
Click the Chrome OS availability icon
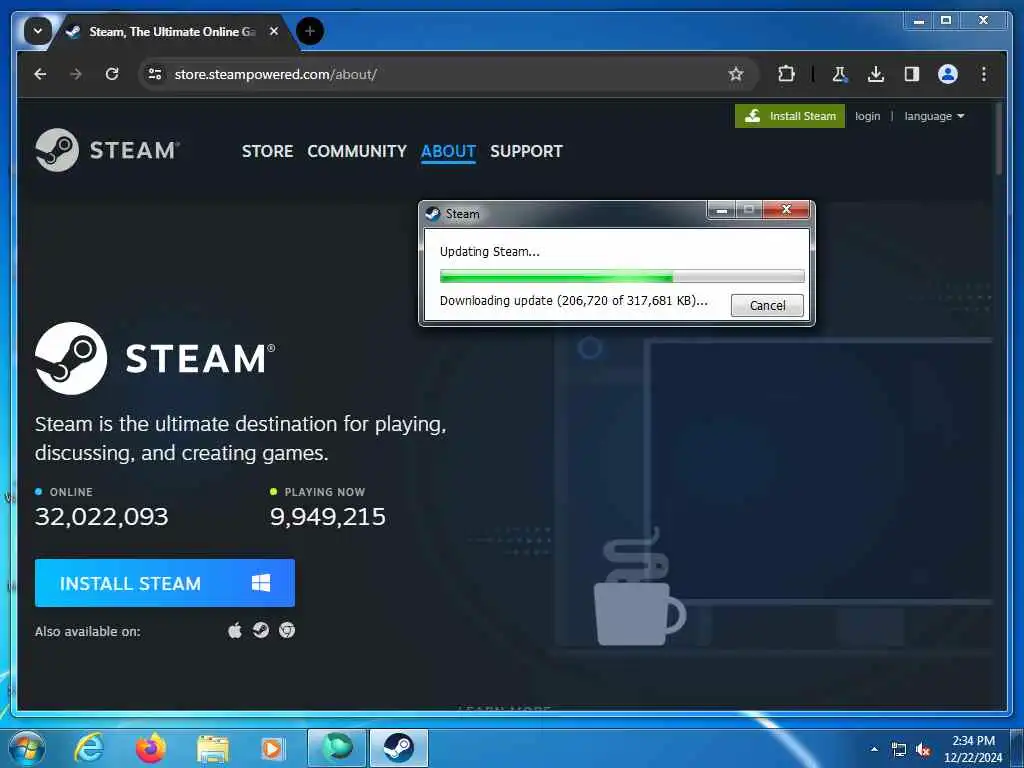point(287,630)
